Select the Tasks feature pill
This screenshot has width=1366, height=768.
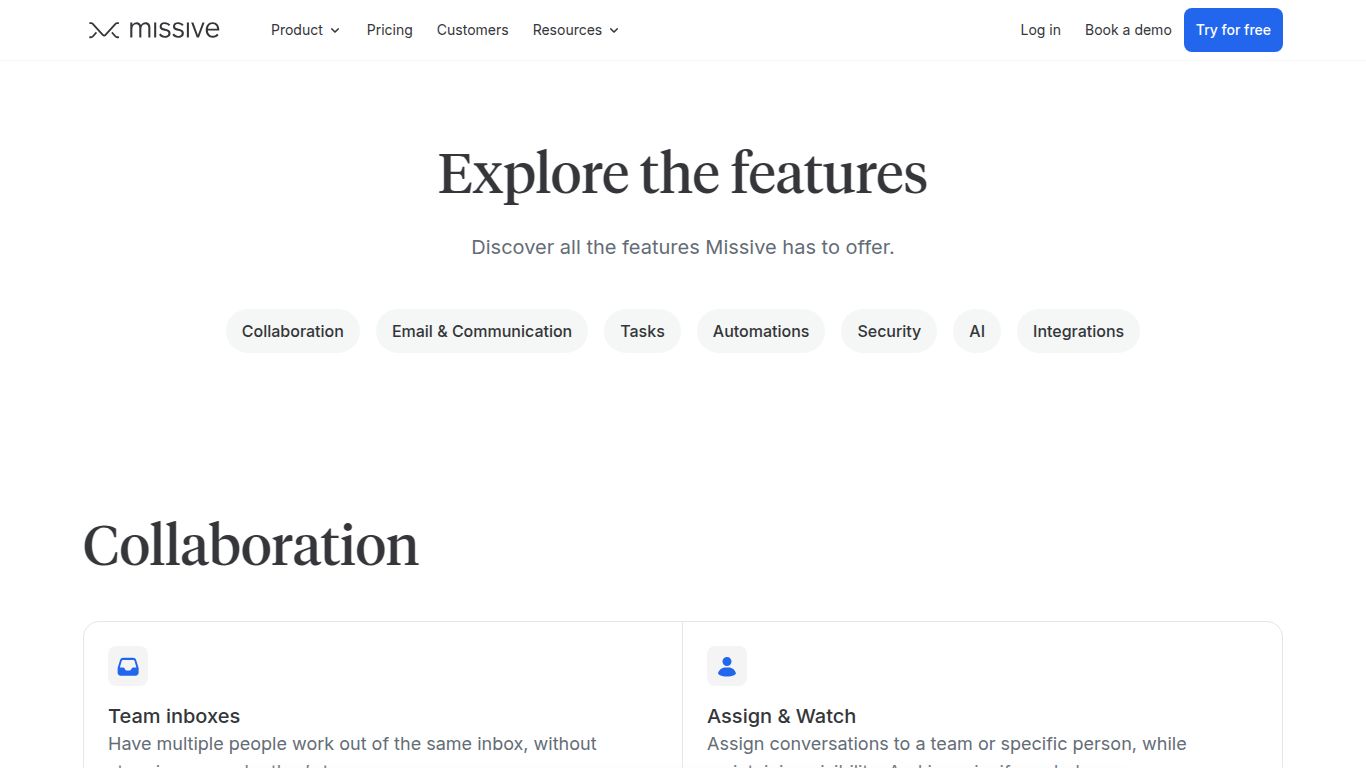(641, 331)
